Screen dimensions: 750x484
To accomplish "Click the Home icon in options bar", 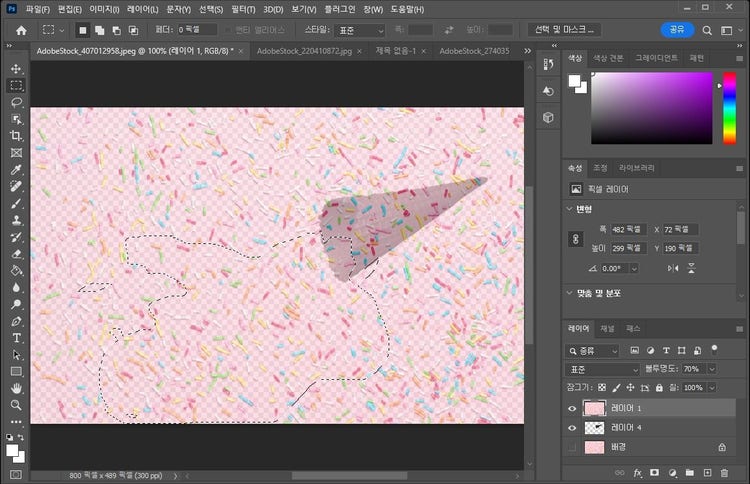I will tap(21, 30).
